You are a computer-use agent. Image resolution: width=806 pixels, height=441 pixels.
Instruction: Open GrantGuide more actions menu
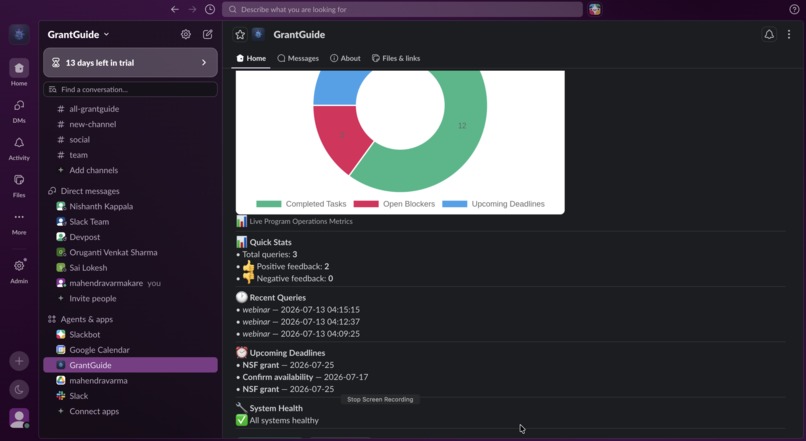(789, 34)
